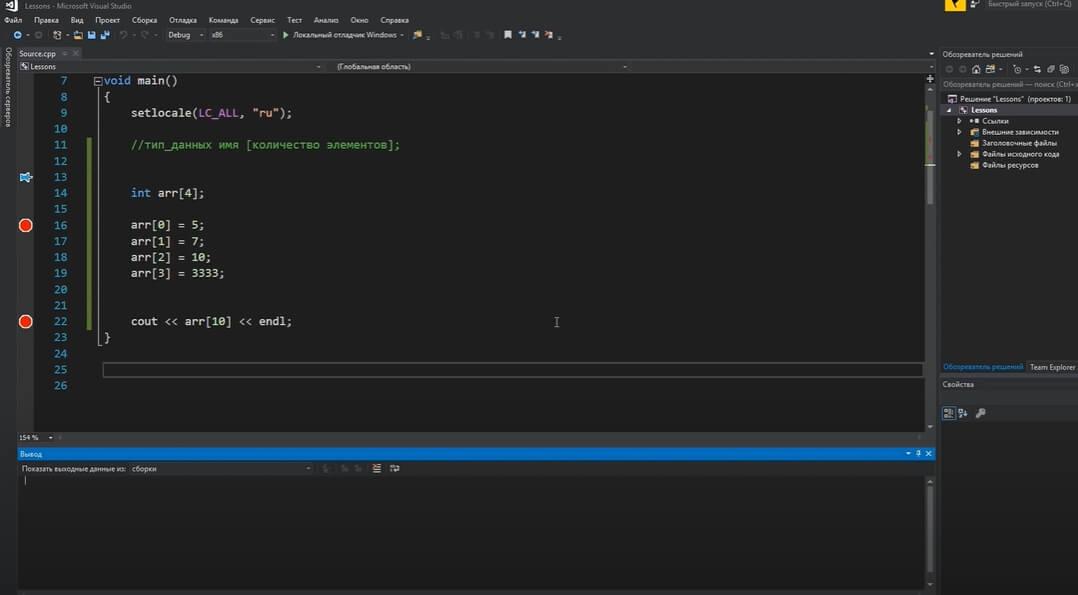
Task: Open the Отладка menu
Action: tap(183, 21)
